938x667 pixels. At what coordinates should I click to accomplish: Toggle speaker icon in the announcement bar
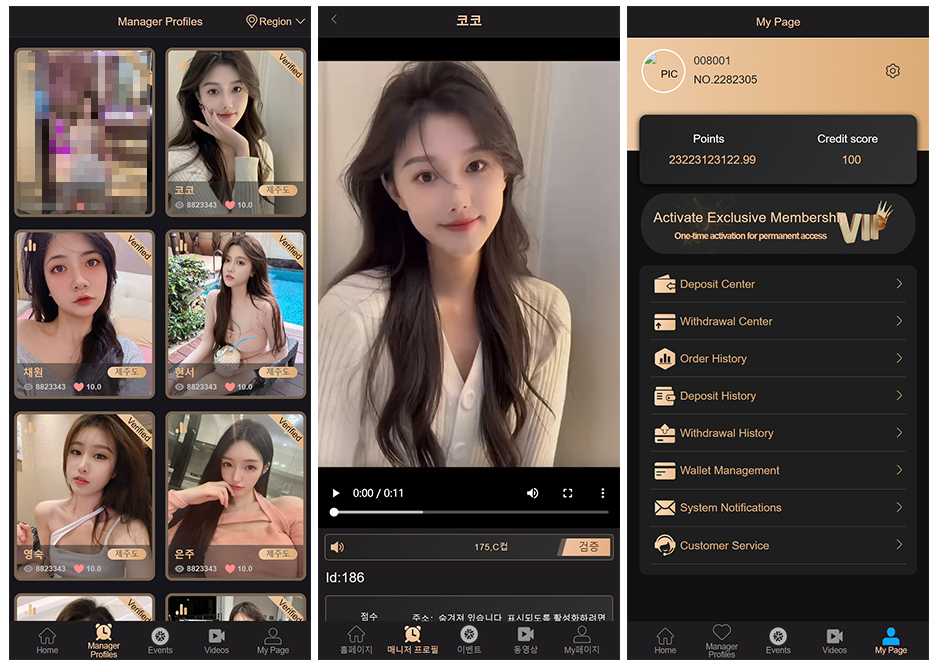(x=338, y=547)
